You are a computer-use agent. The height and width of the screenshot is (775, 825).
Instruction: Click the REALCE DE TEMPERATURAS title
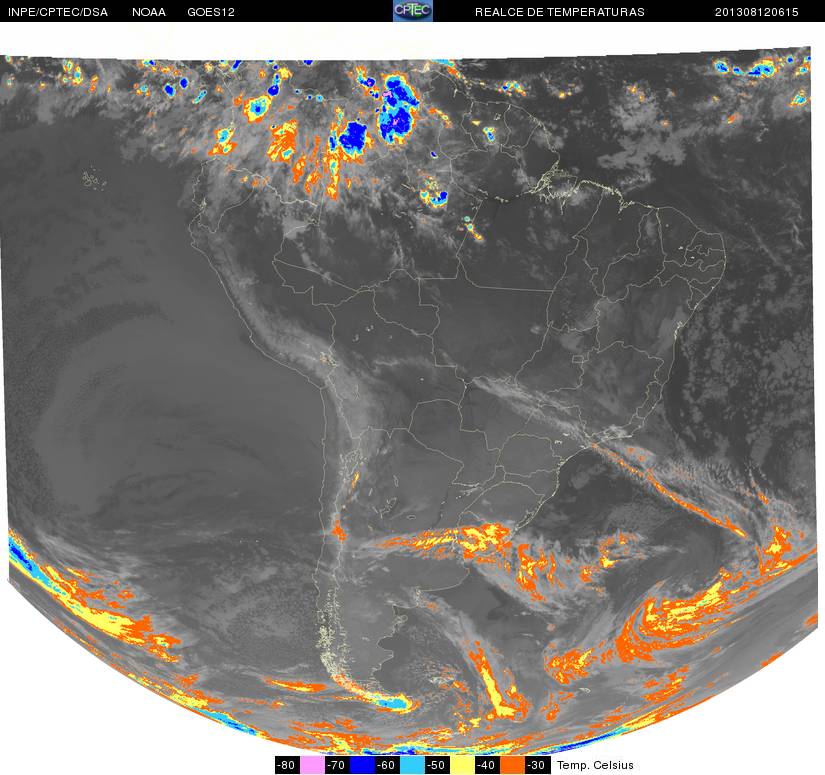tap(560, 12)
